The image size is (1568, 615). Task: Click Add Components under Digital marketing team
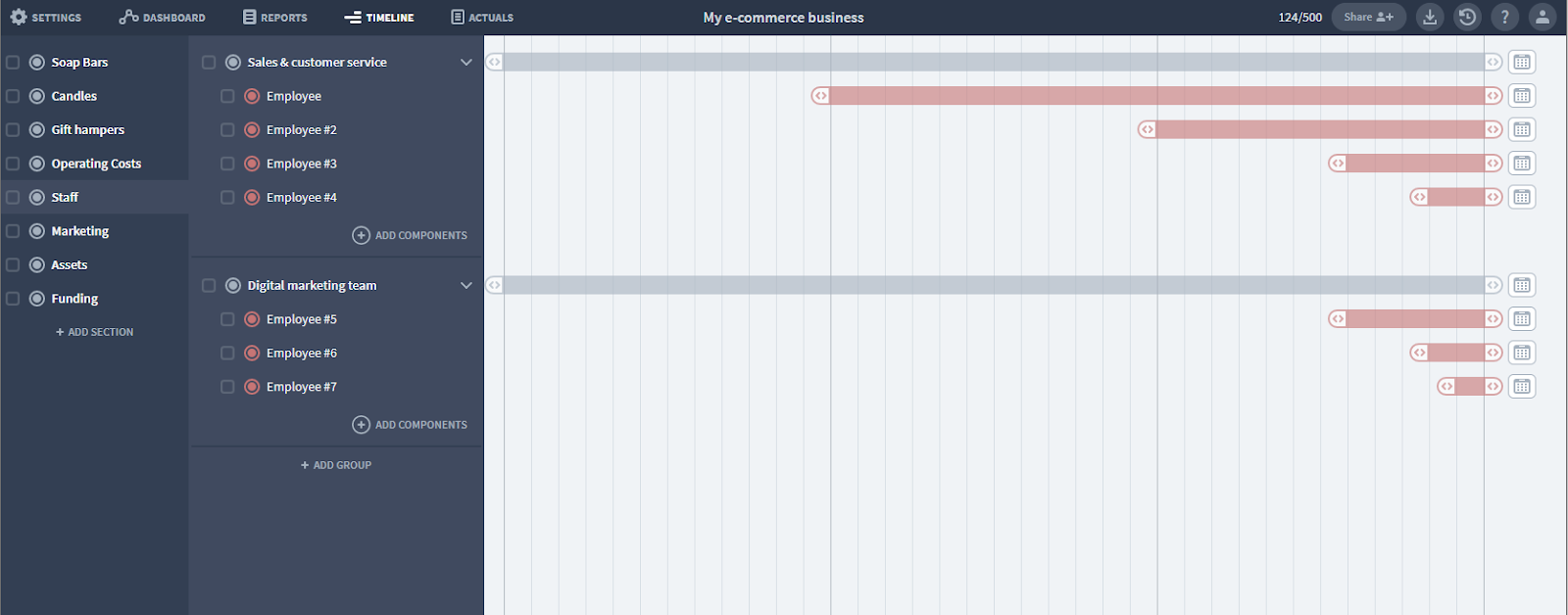coord(410,425)
